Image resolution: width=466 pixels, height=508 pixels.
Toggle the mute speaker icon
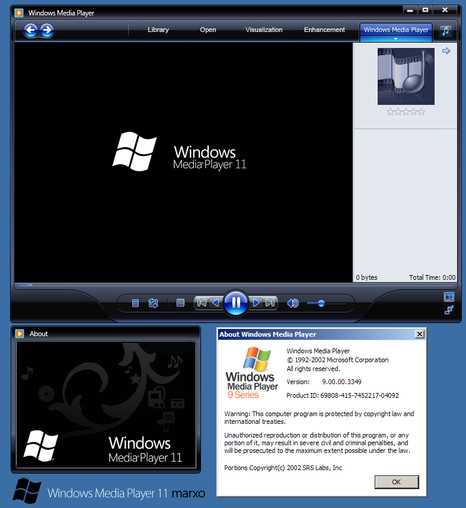(293, 303)
